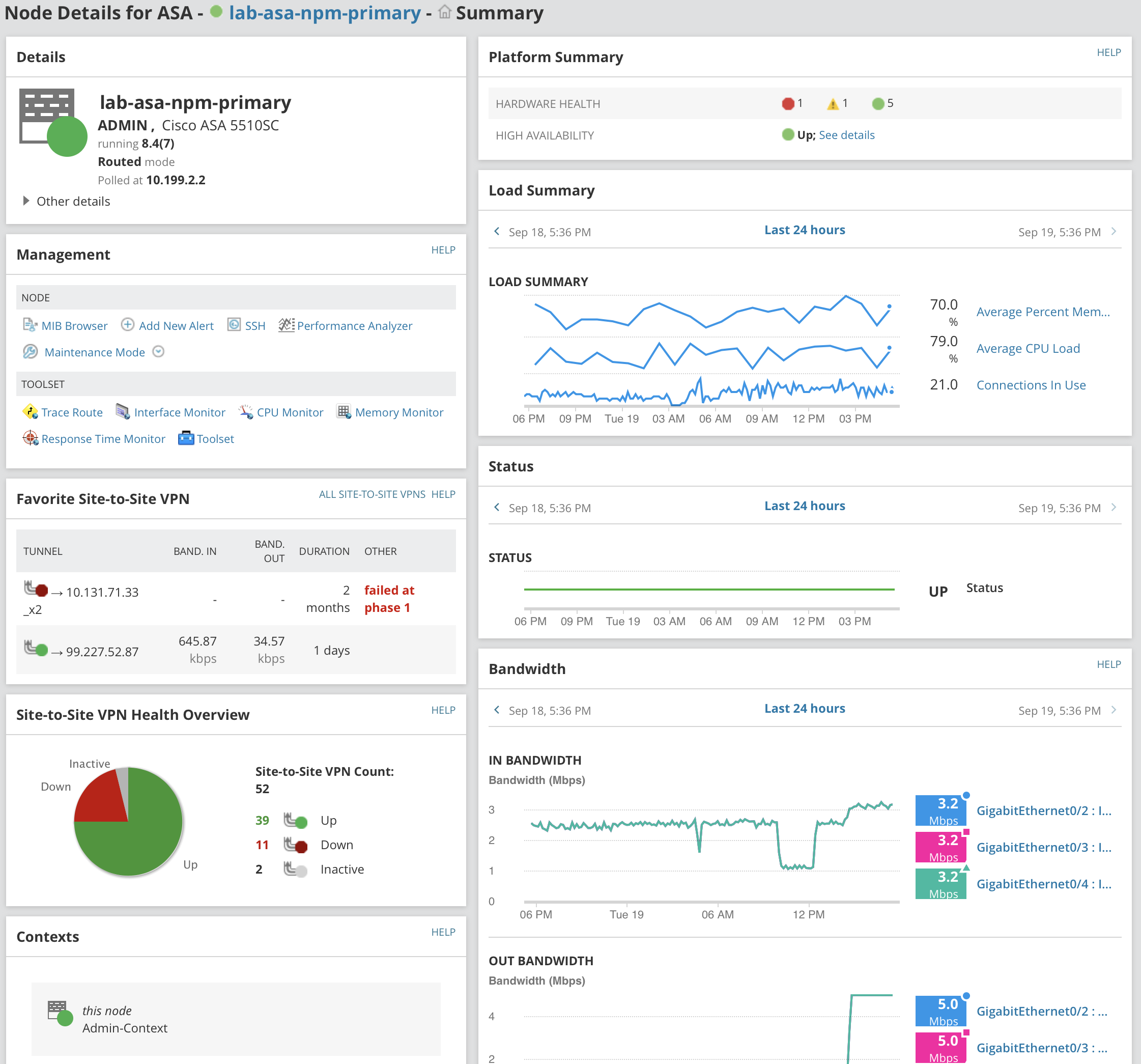
Task: Click See details for High Availability
Action: point(847,135)
